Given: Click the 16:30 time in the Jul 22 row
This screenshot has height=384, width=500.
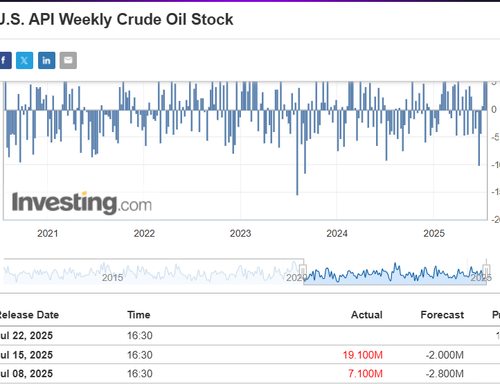Looking at the screenshot, I should [140, 335].
